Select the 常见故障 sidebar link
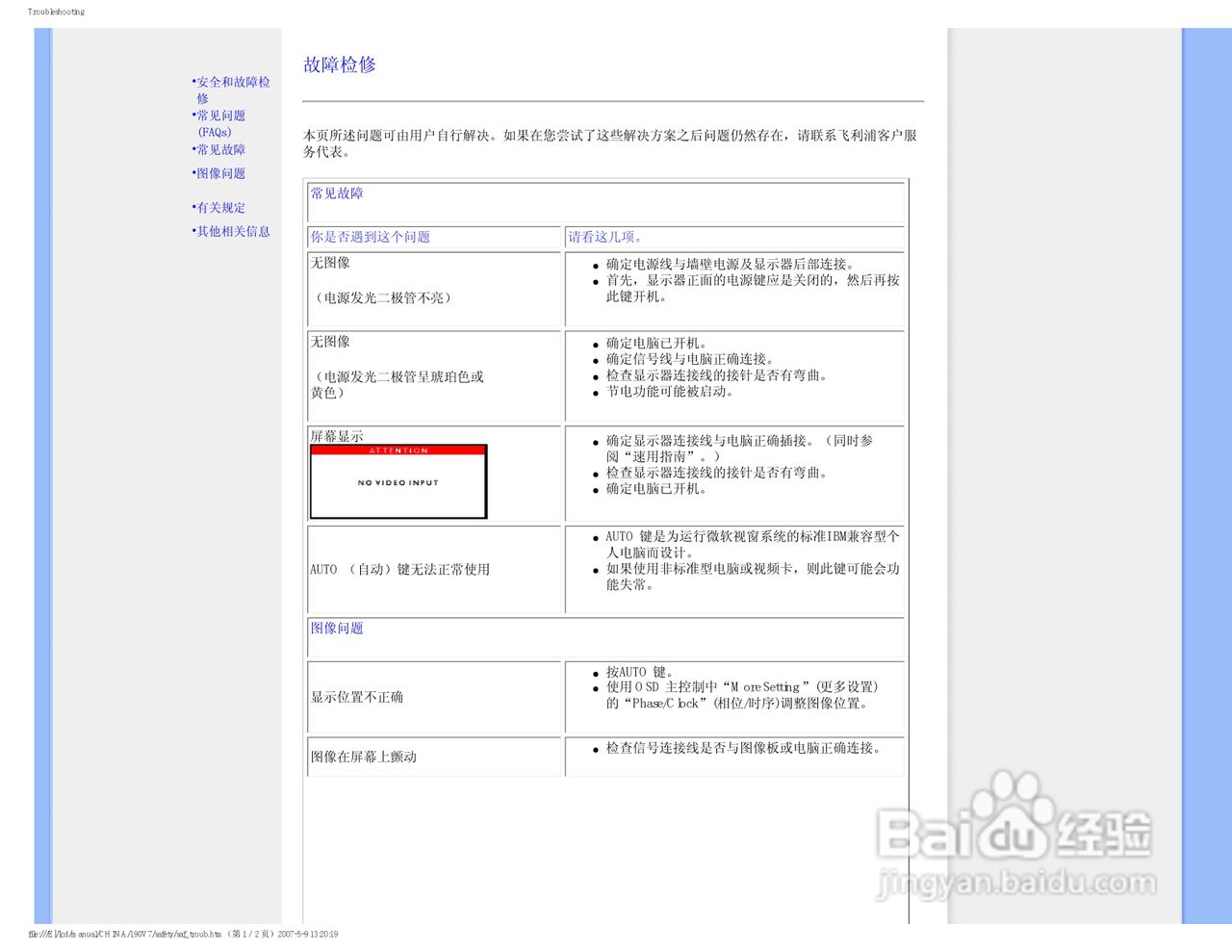Screen dimensions: 1232x952 pyautogui.click(x=220, y=150)
